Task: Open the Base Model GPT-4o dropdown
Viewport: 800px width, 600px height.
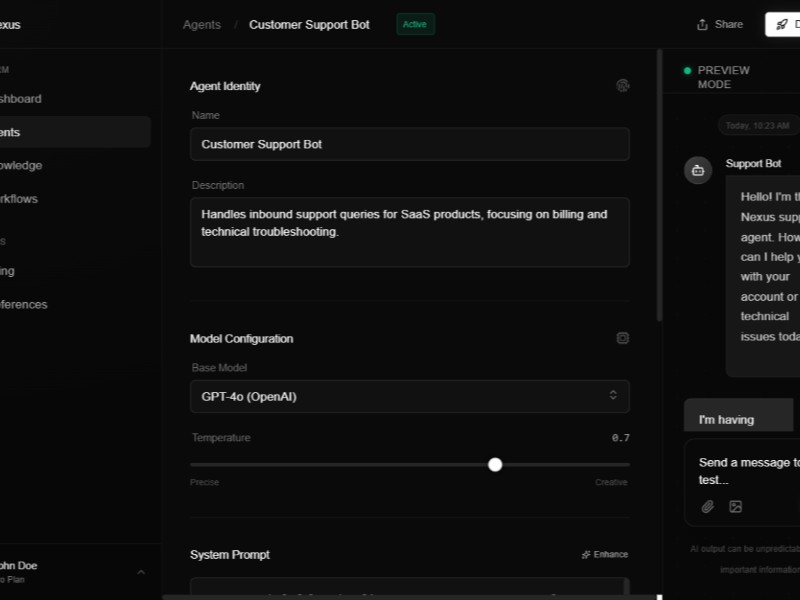Action: click(x=410, y=396)
